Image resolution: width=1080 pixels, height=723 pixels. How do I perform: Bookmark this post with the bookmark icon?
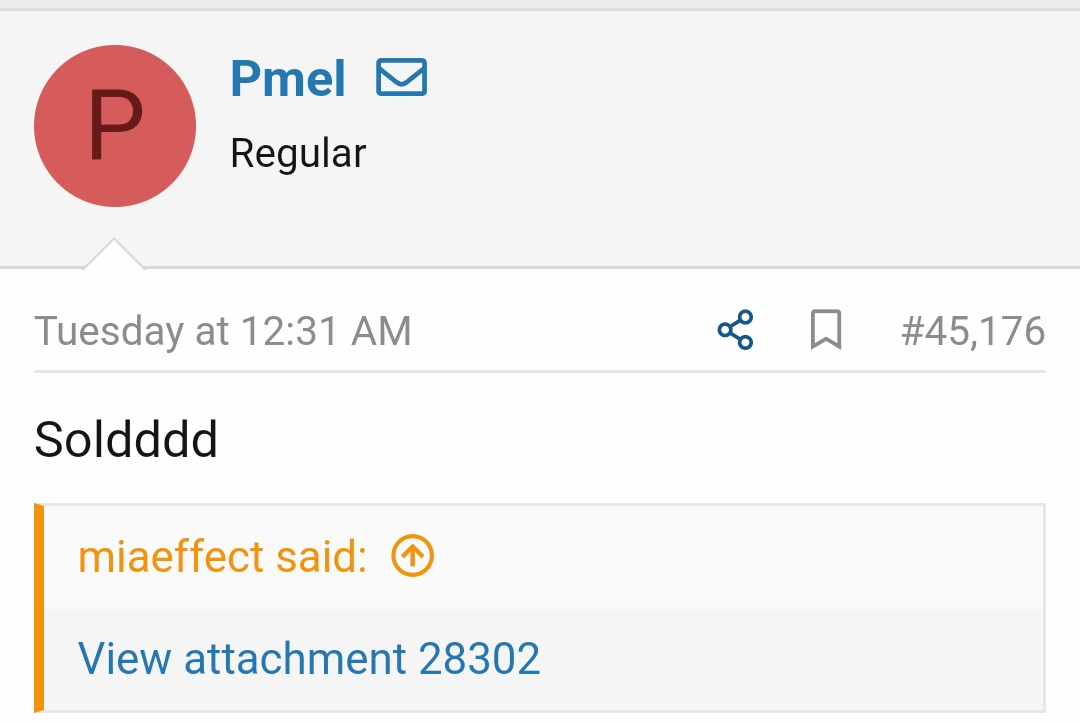(825, 330)
